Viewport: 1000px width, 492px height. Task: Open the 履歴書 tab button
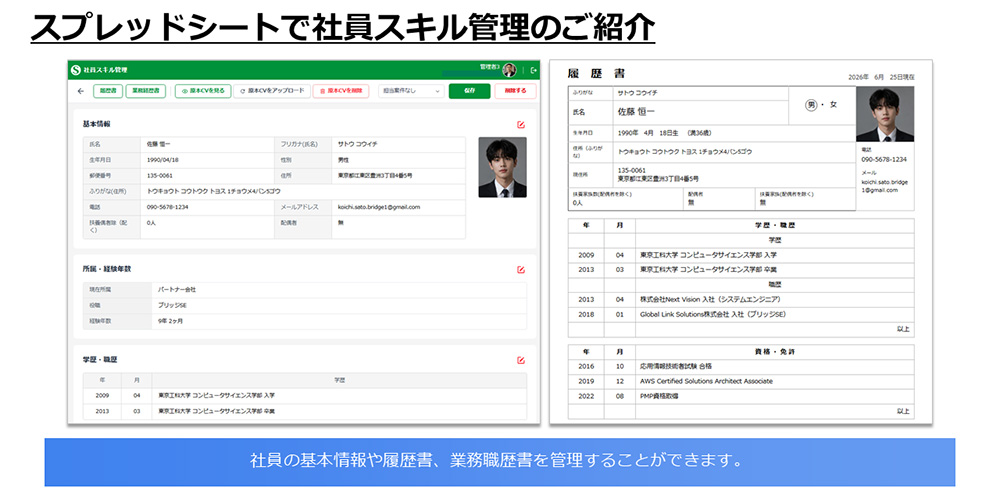pyautogui.click(x=108, y=91)
